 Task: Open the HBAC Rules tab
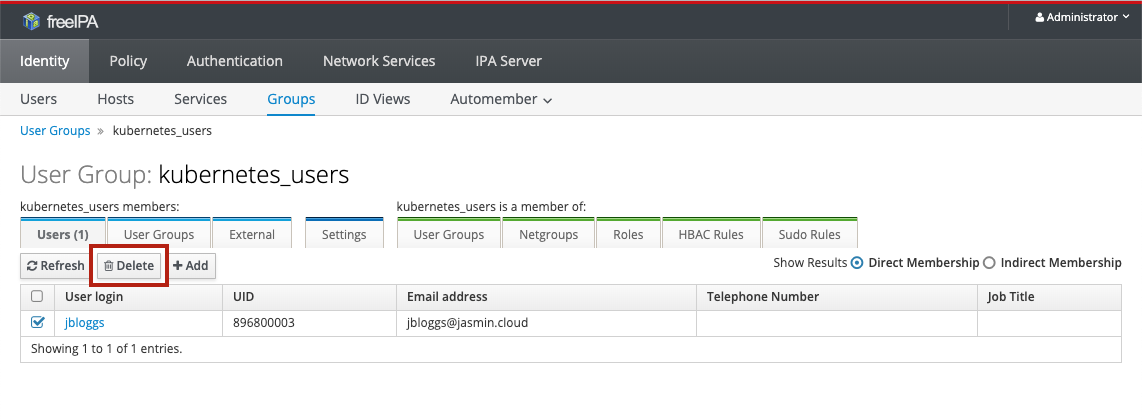click(x=711, y=234)
